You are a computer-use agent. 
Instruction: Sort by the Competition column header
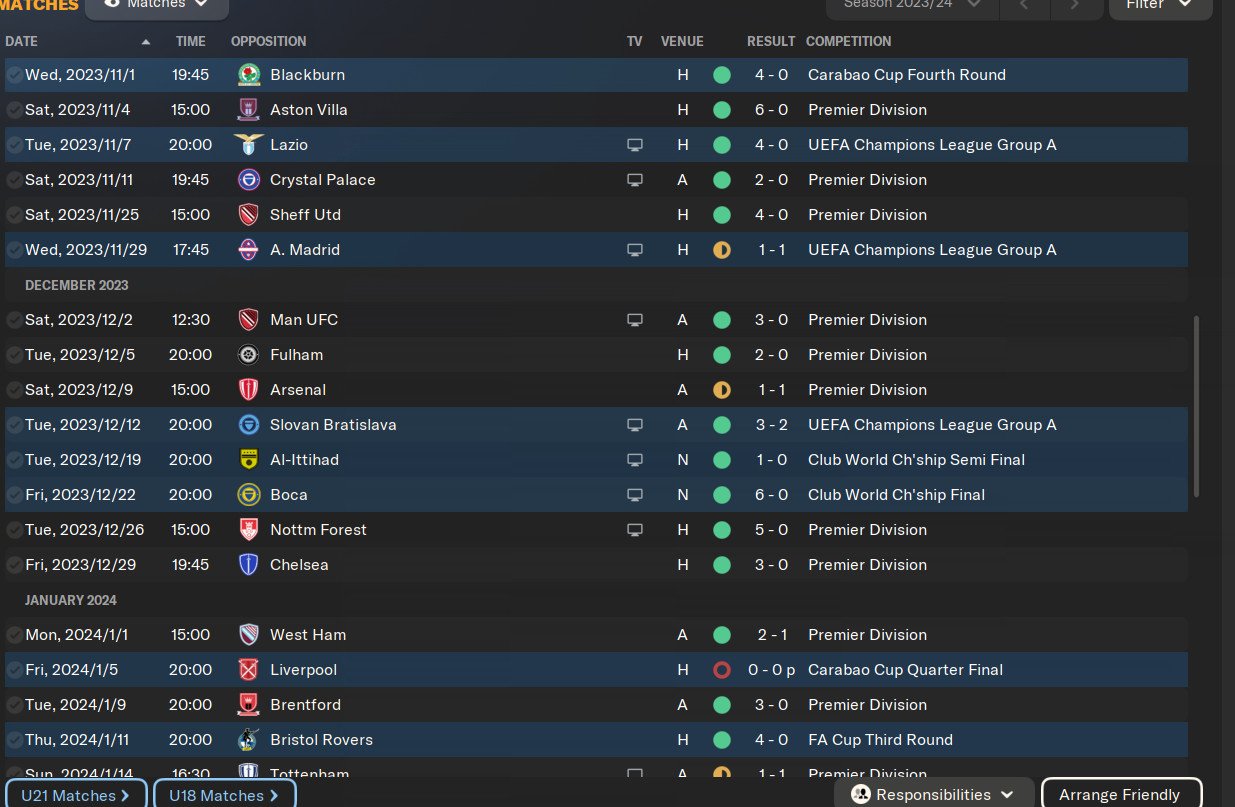(x=848, y=42)
